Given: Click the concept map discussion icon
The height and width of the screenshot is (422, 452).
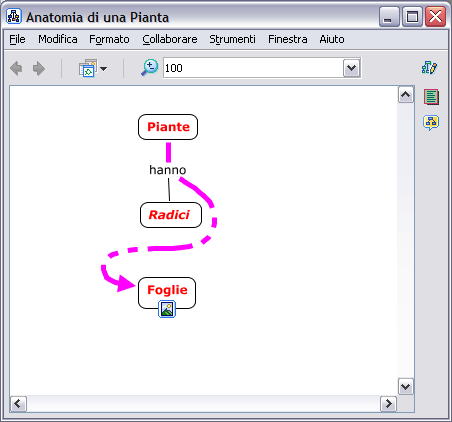Looking at the screenshot, I should [x=431, y=123].
